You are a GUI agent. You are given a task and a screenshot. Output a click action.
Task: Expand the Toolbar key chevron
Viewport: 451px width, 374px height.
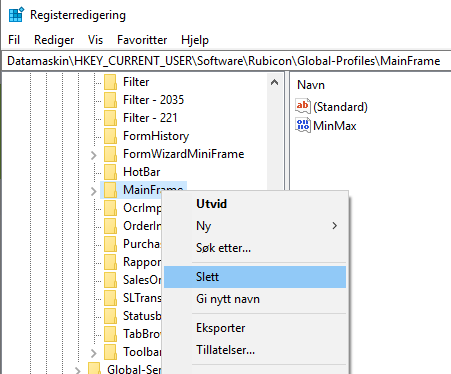pyautogui.click(x=94, y=353)
